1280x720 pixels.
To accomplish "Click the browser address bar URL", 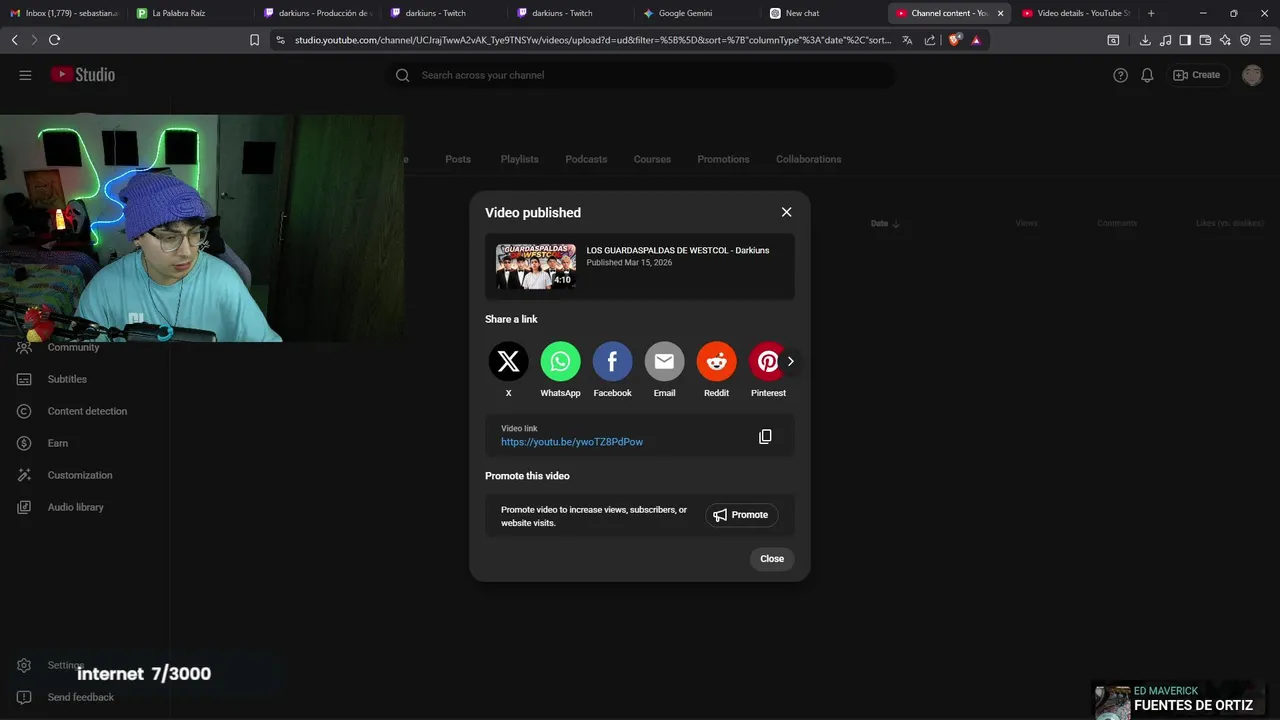I will coord(592,40).
